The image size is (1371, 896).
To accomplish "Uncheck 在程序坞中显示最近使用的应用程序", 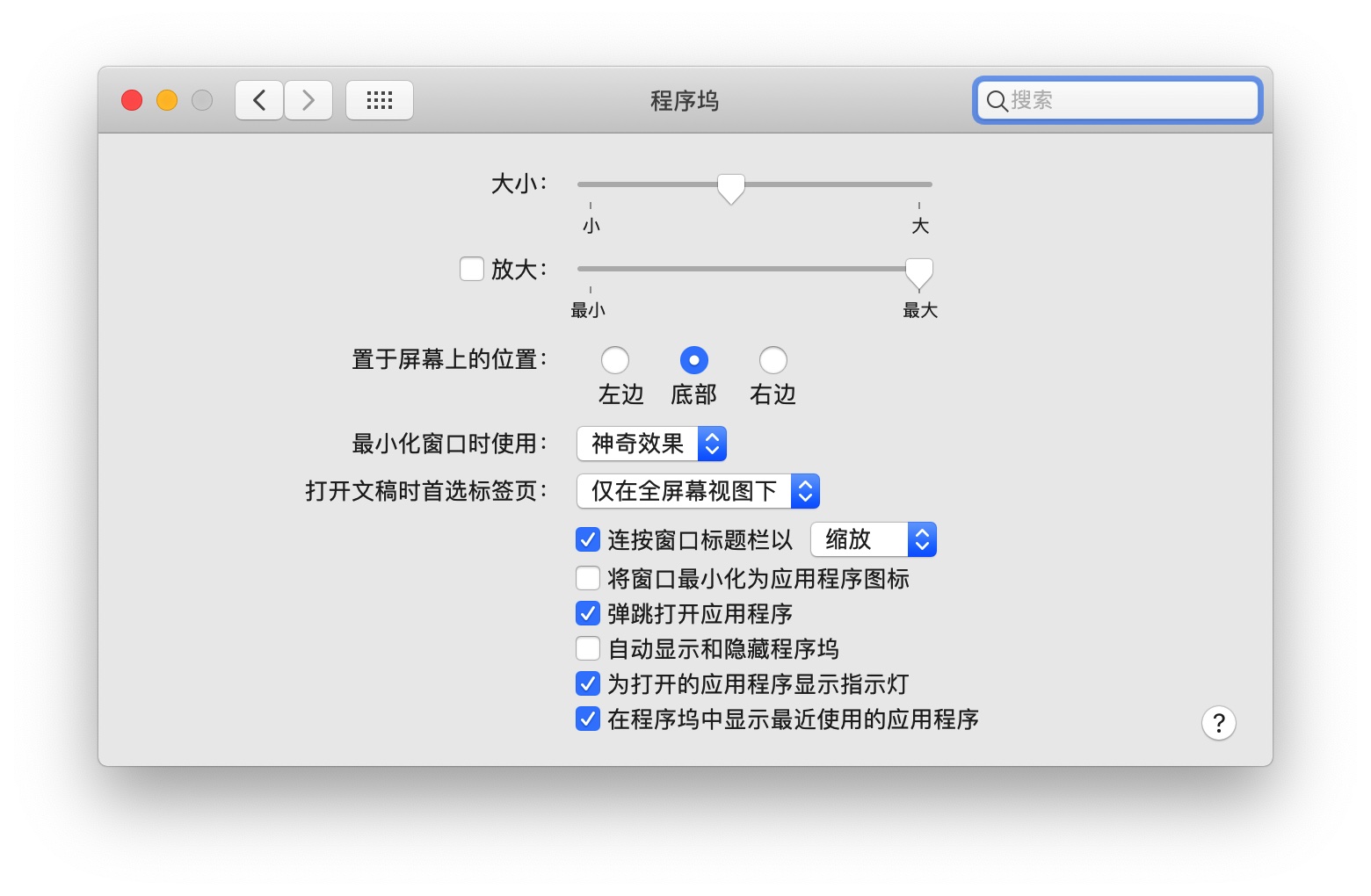I will [x=588, y=719].
